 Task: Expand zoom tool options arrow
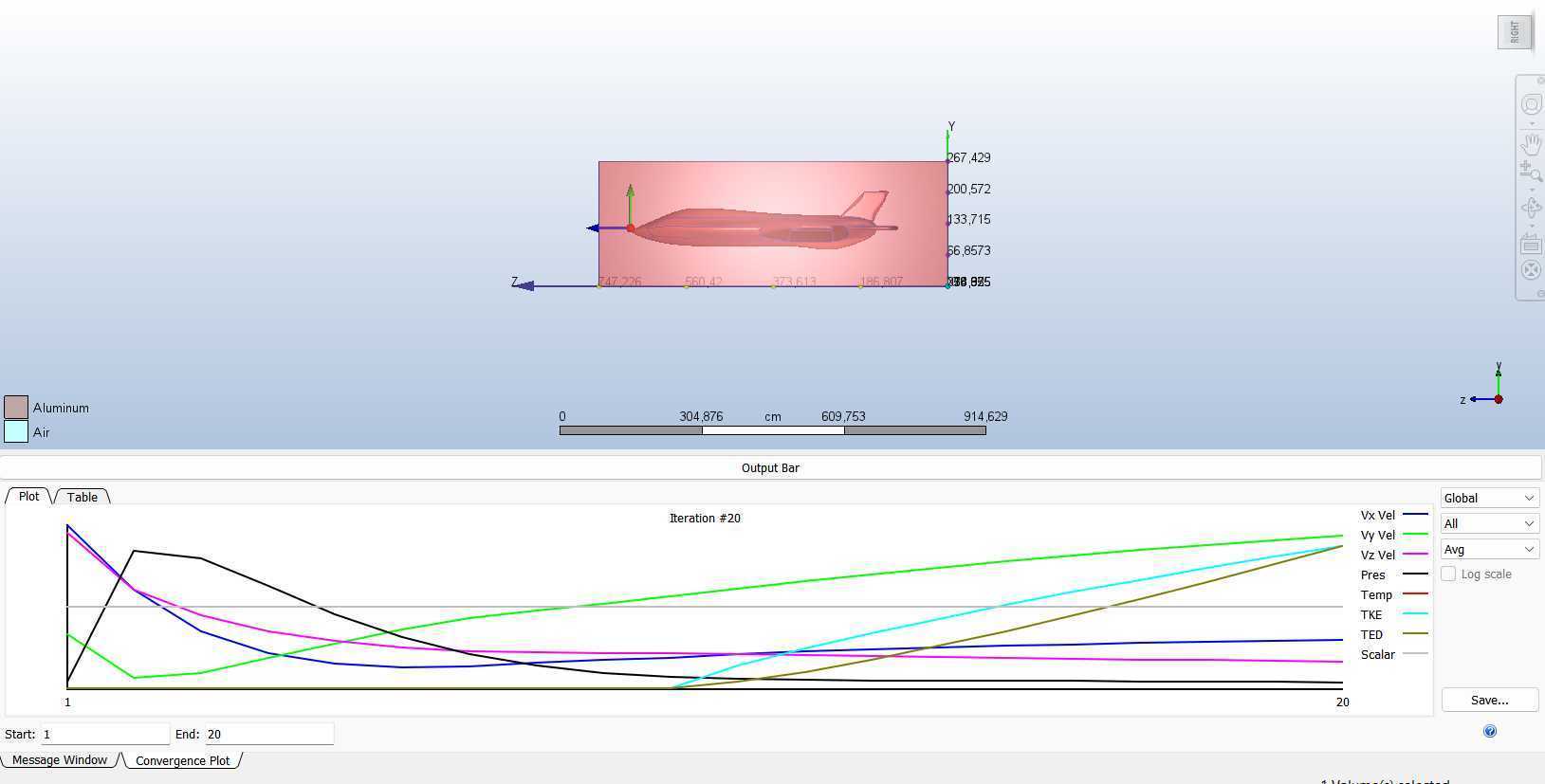1531,190
